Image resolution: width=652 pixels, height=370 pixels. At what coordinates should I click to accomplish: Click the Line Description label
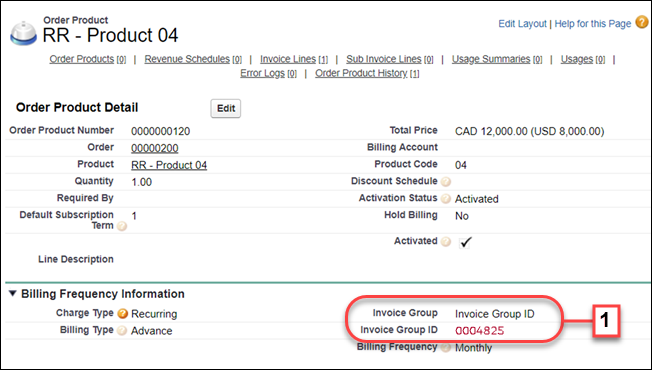pos(76,259)
